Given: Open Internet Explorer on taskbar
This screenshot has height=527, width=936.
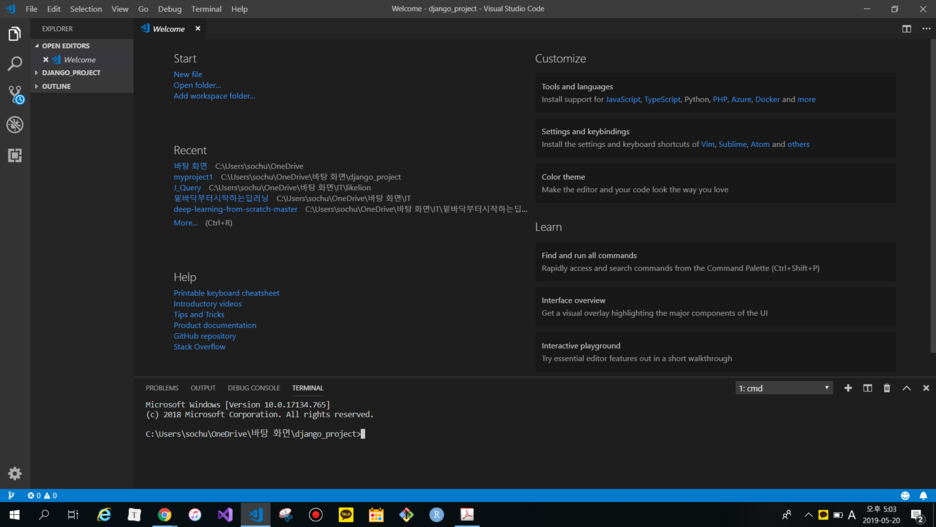Looking at the screenshot, I should click(x=104, y=514).
